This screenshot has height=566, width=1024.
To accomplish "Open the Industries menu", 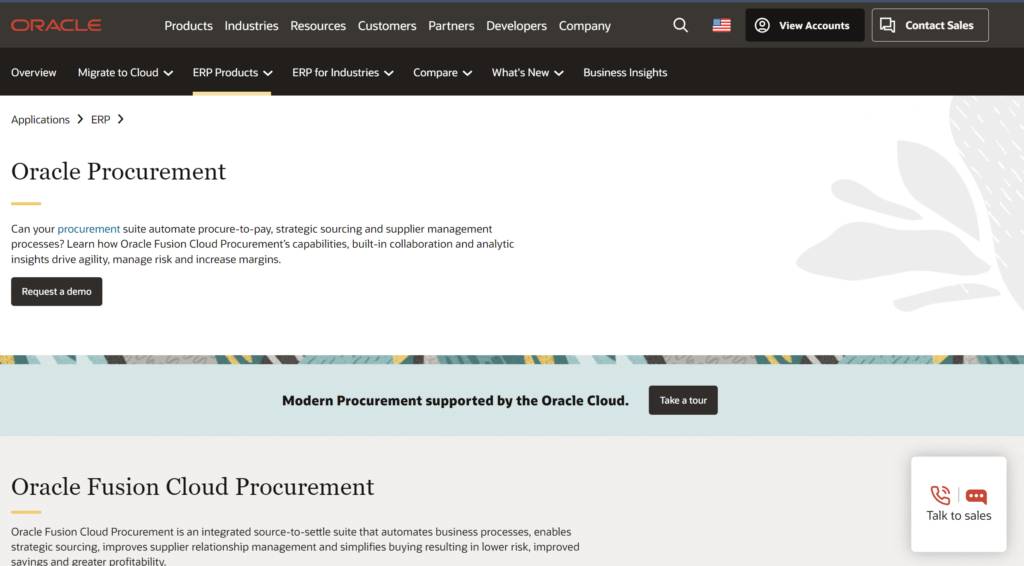I will coord(251,26).
